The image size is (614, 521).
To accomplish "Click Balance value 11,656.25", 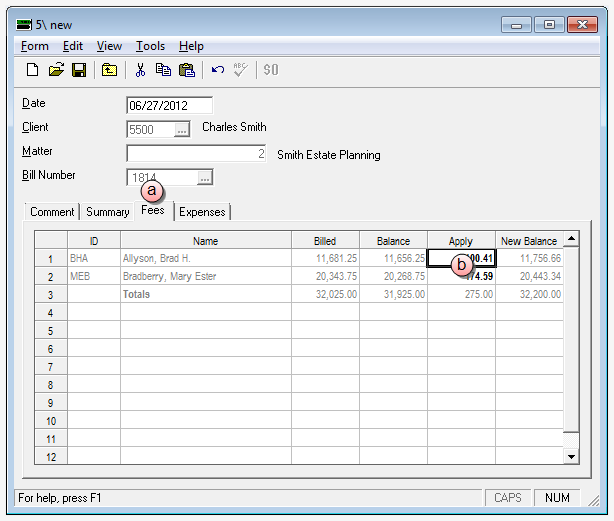I will click(393, 258).
